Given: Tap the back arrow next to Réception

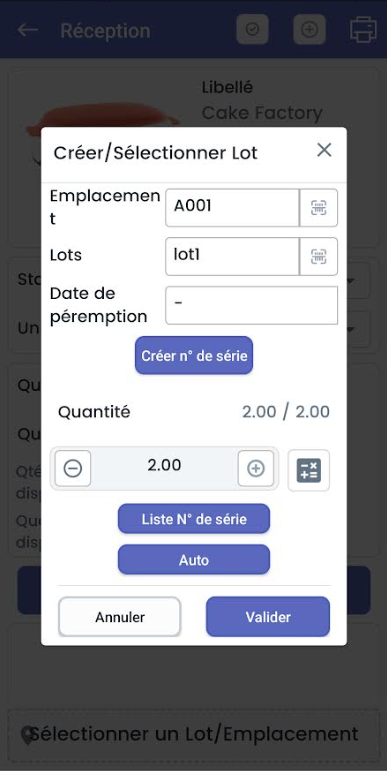Looking at the screenshot, I should click(x=28, y=30).
